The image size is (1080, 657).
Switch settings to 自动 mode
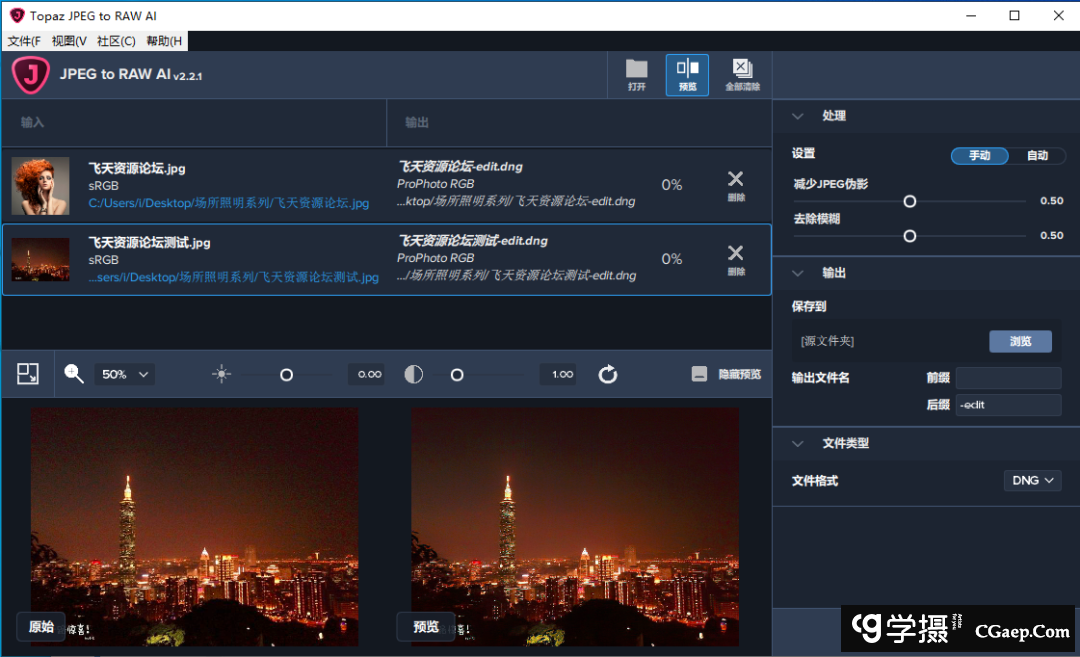tap(1038, 156)
